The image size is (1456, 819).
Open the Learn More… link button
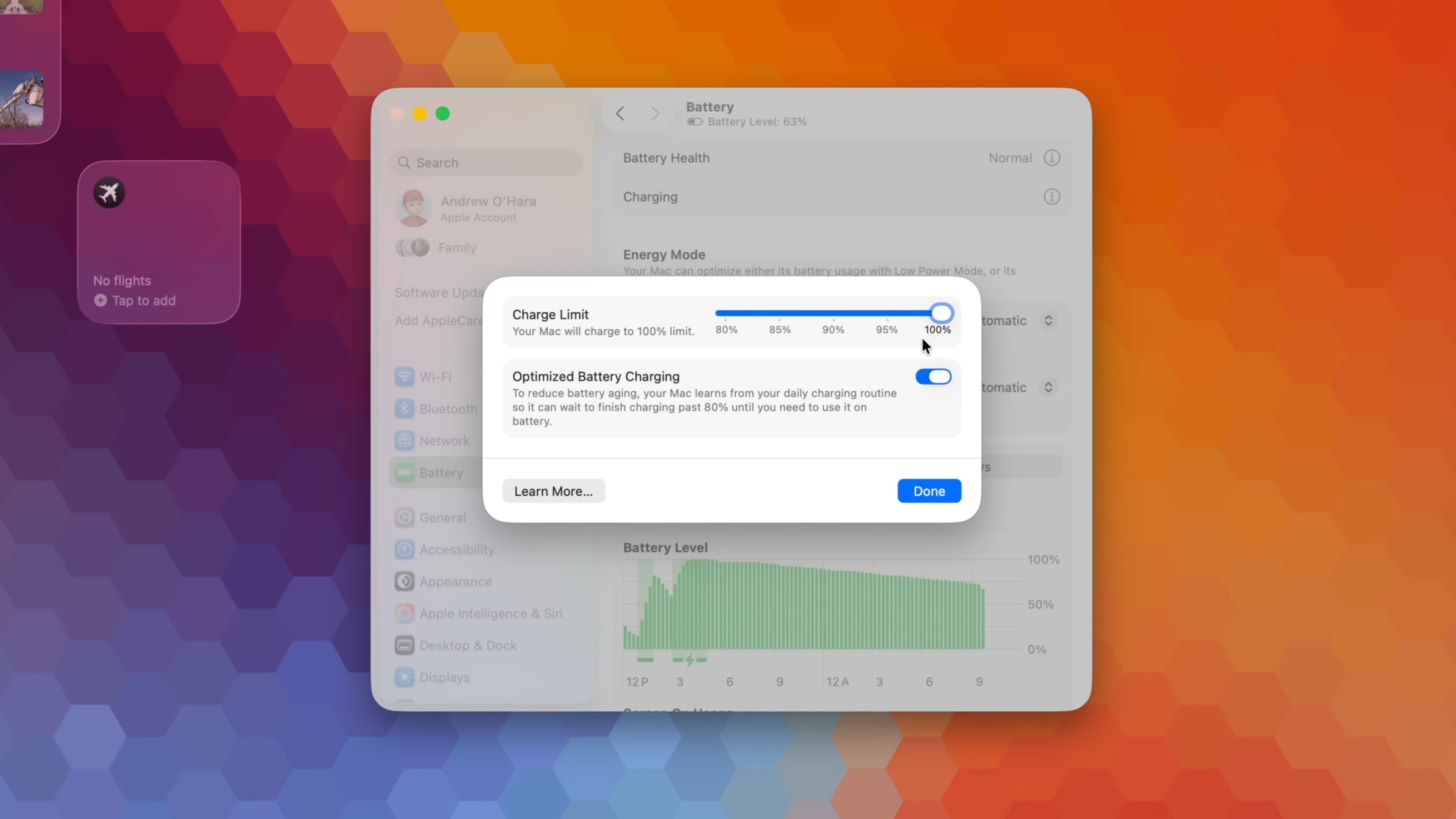pos(553,491)
